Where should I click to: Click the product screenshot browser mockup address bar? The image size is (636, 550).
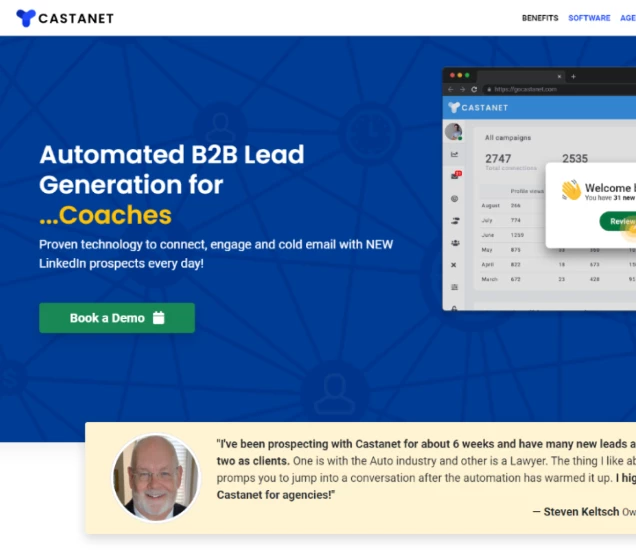[560, 89]
